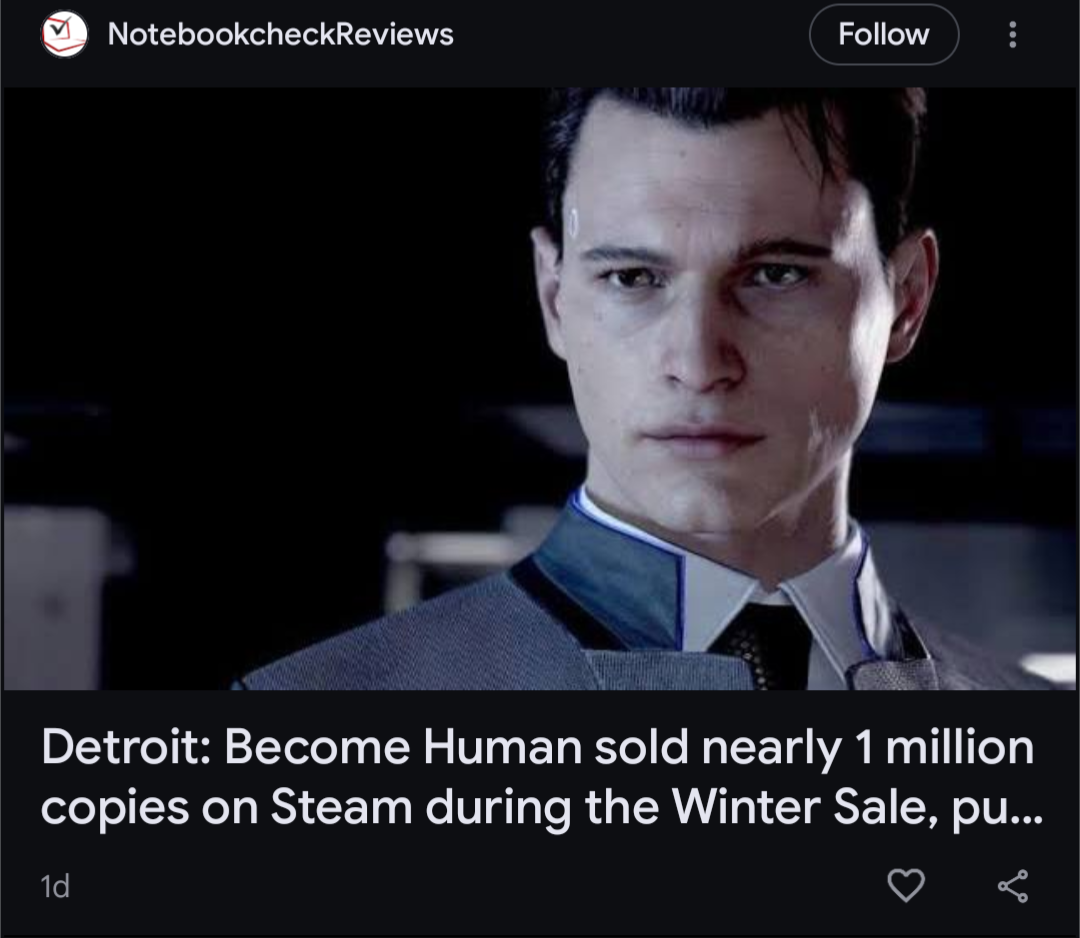Image resolution: width=1080 pixels, height=938 pixels.
Task: Select the headline text about Steam Winter Sale
Action: (x=541, y=777)
